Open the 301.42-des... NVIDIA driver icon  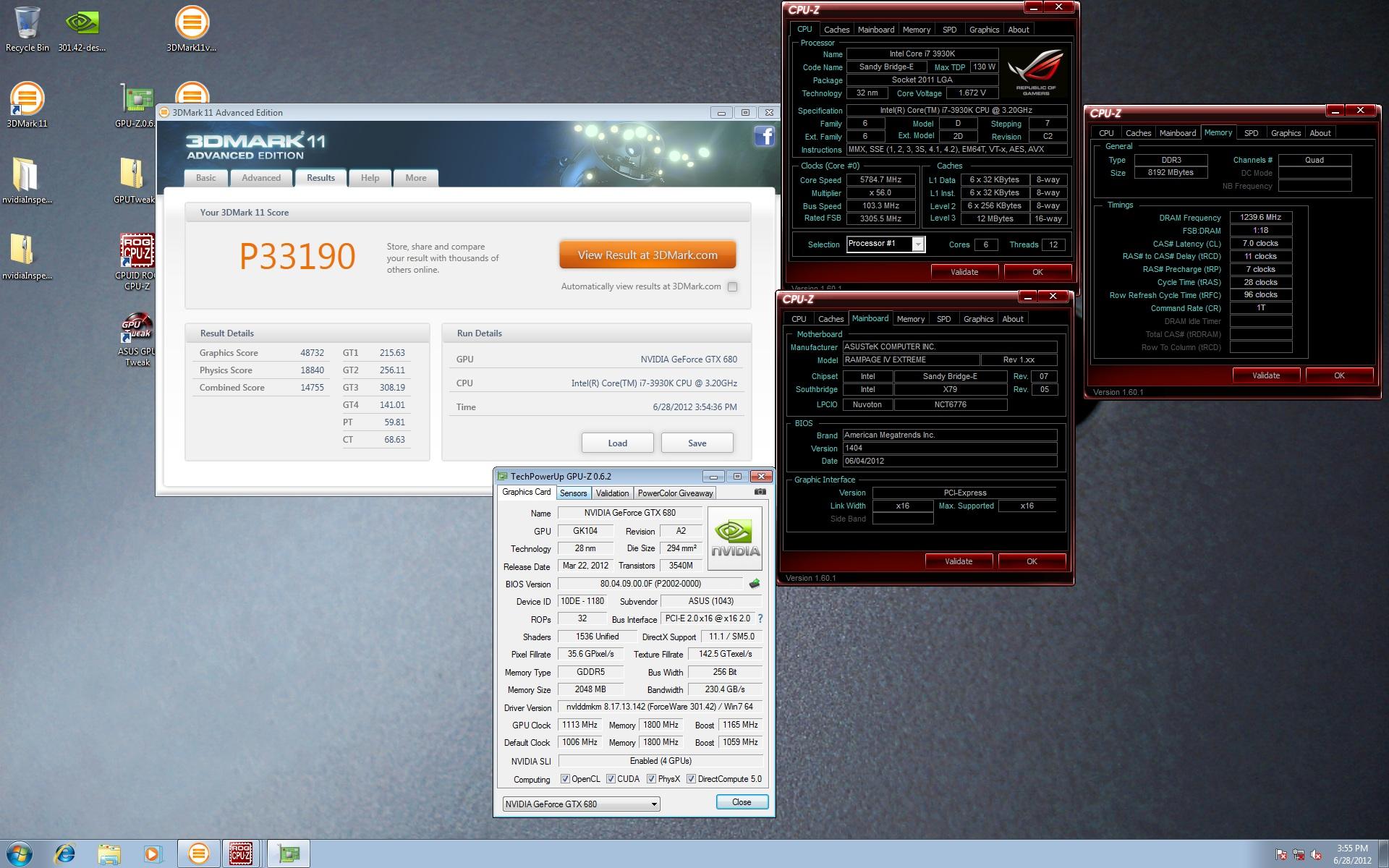click(82, 29)
